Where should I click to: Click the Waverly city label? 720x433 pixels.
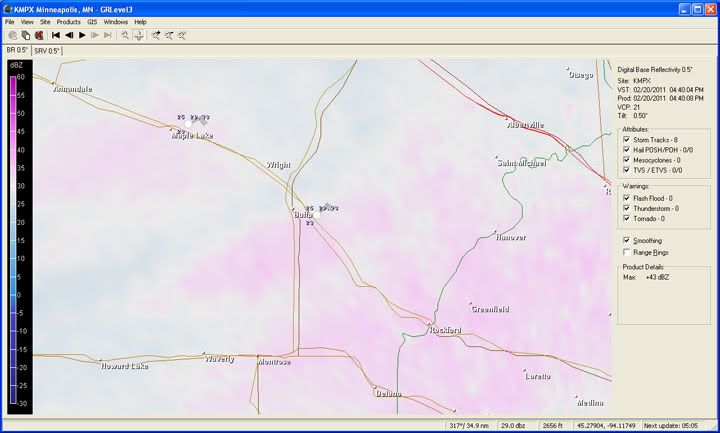219,359
